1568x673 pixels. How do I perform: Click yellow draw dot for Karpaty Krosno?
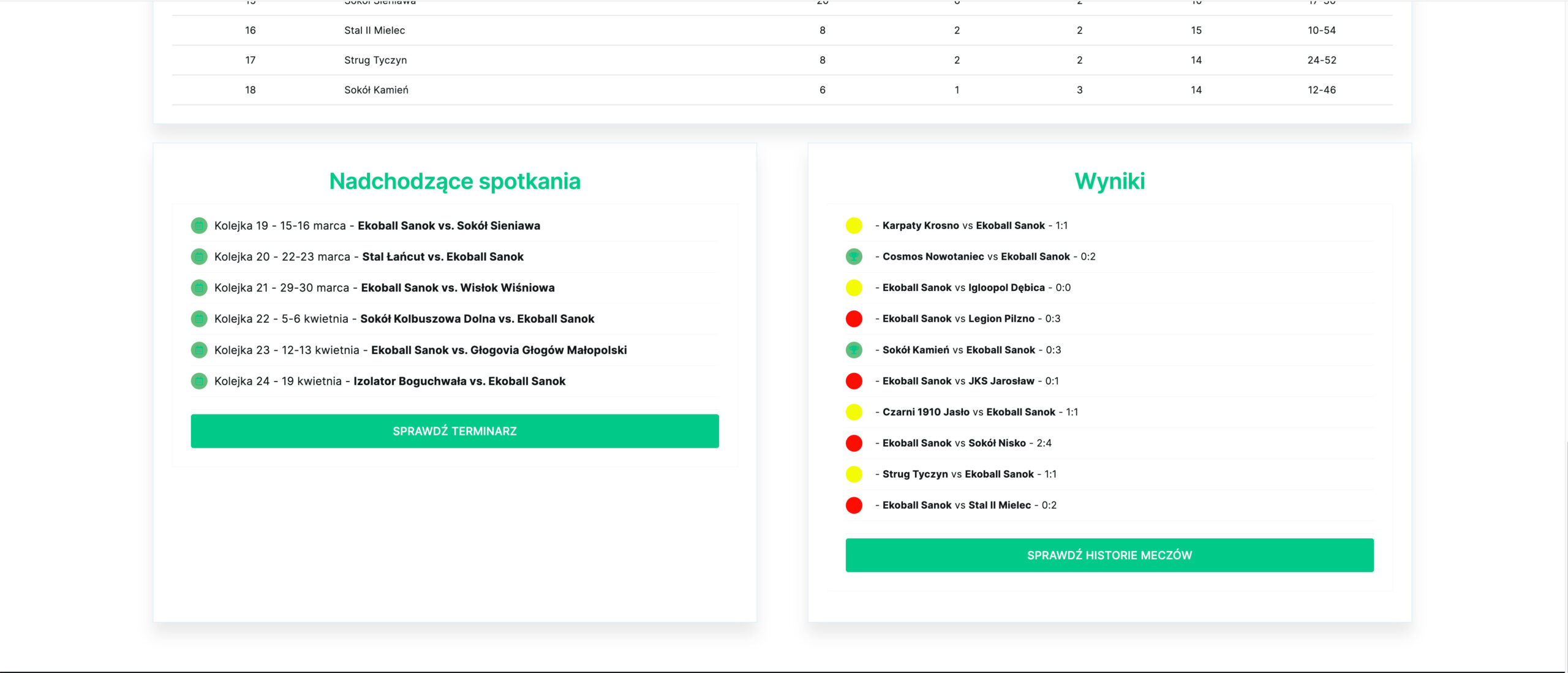(854, 225)
